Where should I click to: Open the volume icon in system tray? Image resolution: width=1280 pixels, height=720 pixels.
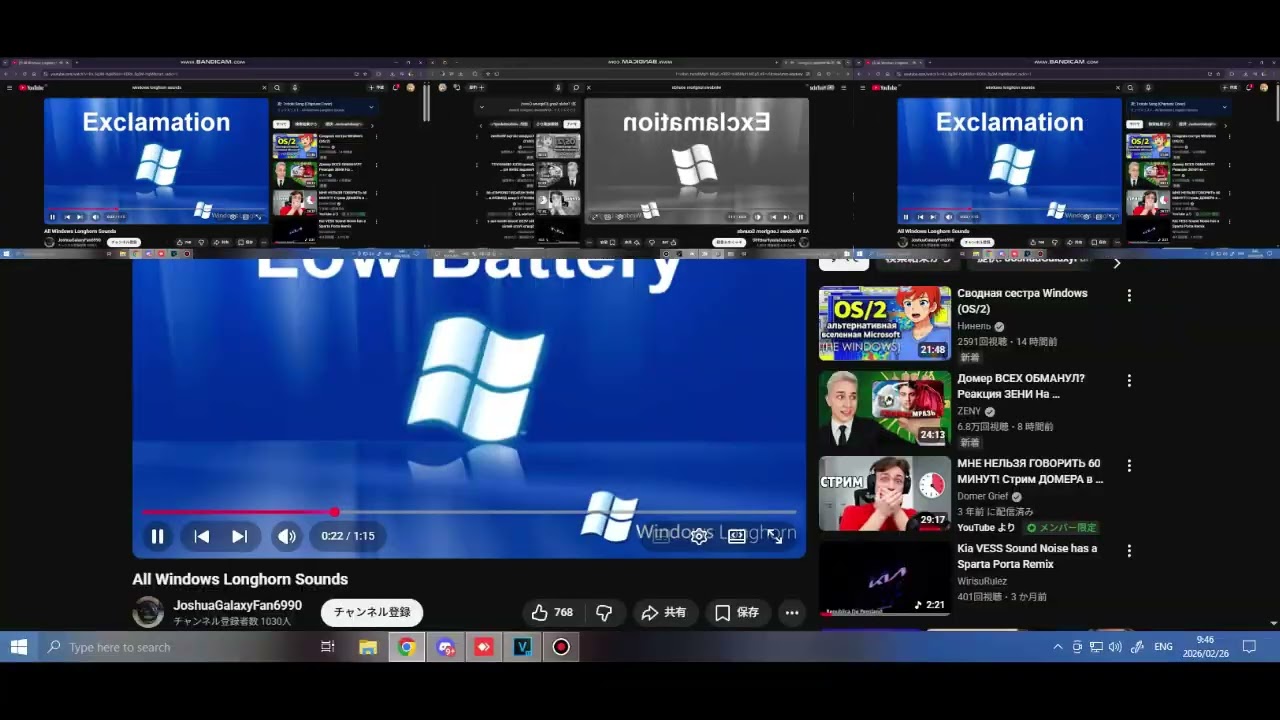point(1115,647)
